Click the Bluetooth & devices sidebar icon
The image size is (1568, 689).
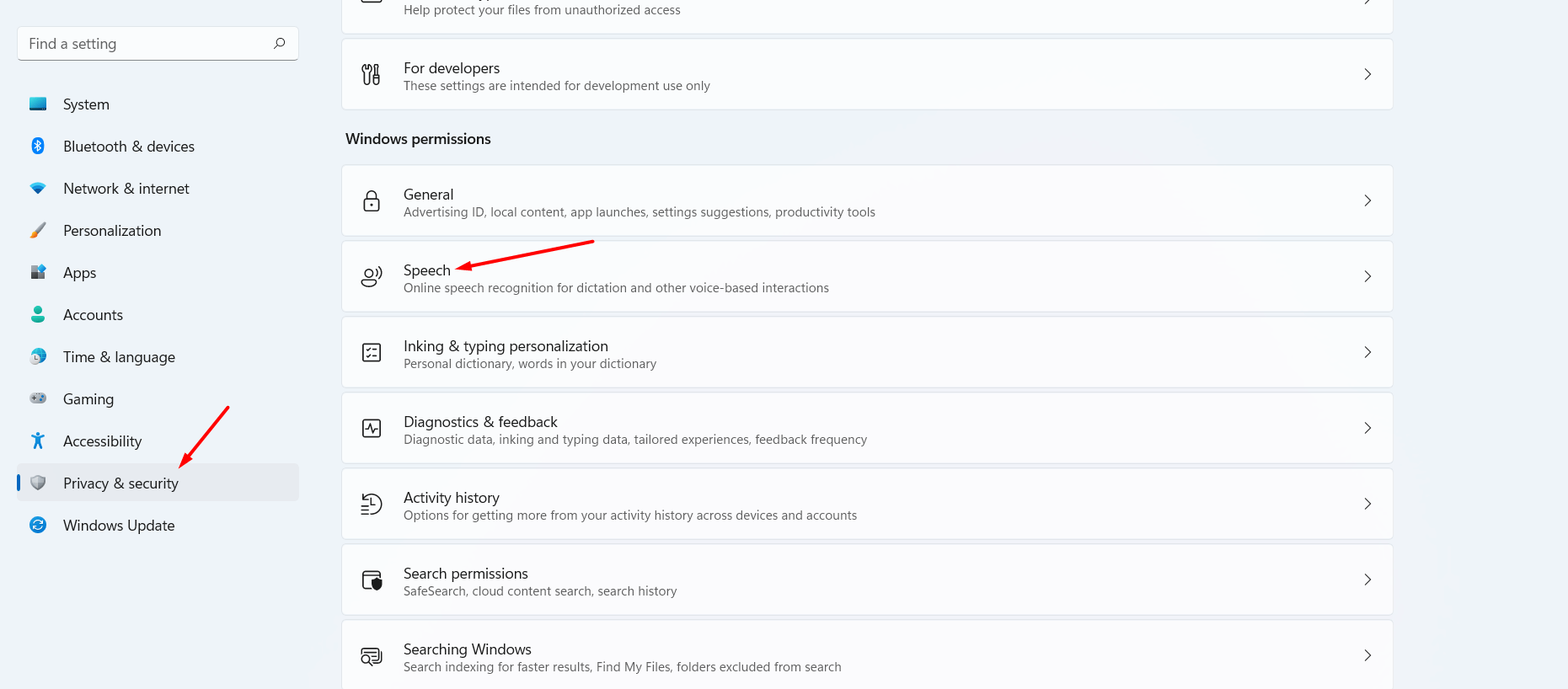coord(38,147)
